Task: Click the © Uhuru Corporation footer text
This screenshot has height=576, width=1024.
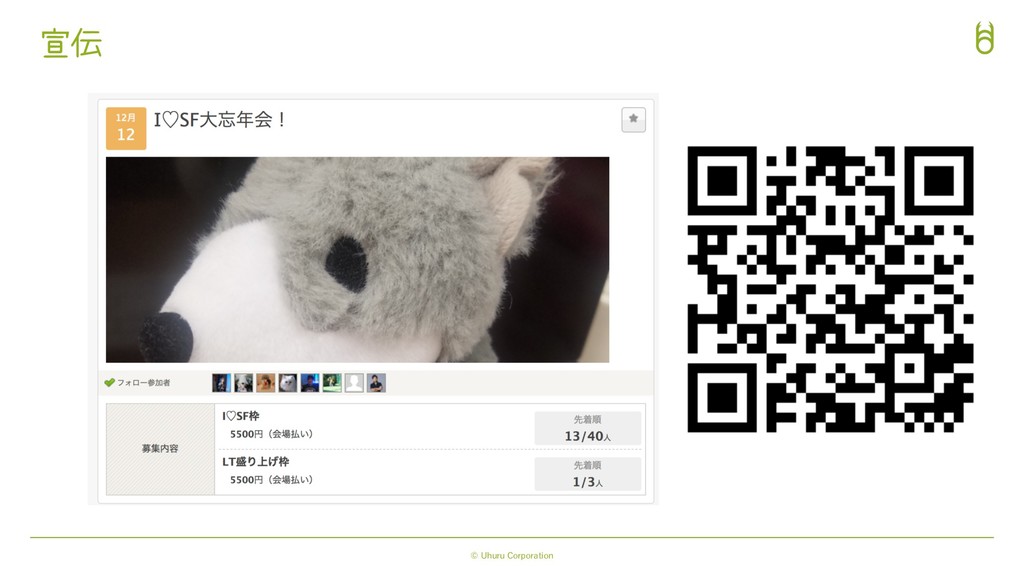Action: tap(512, 556)
